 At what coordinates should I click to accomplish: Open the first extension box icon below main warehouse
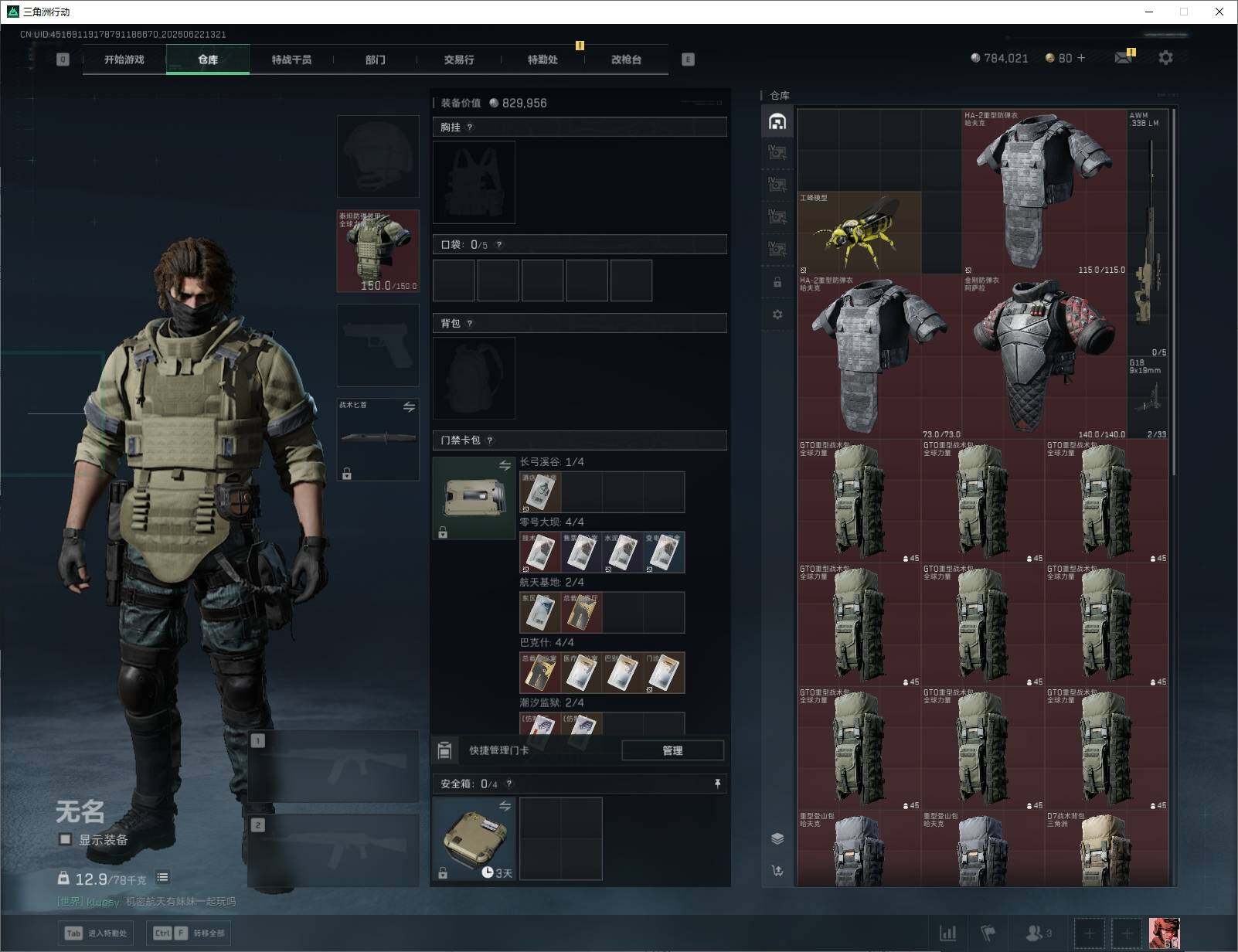coord(777,153)
